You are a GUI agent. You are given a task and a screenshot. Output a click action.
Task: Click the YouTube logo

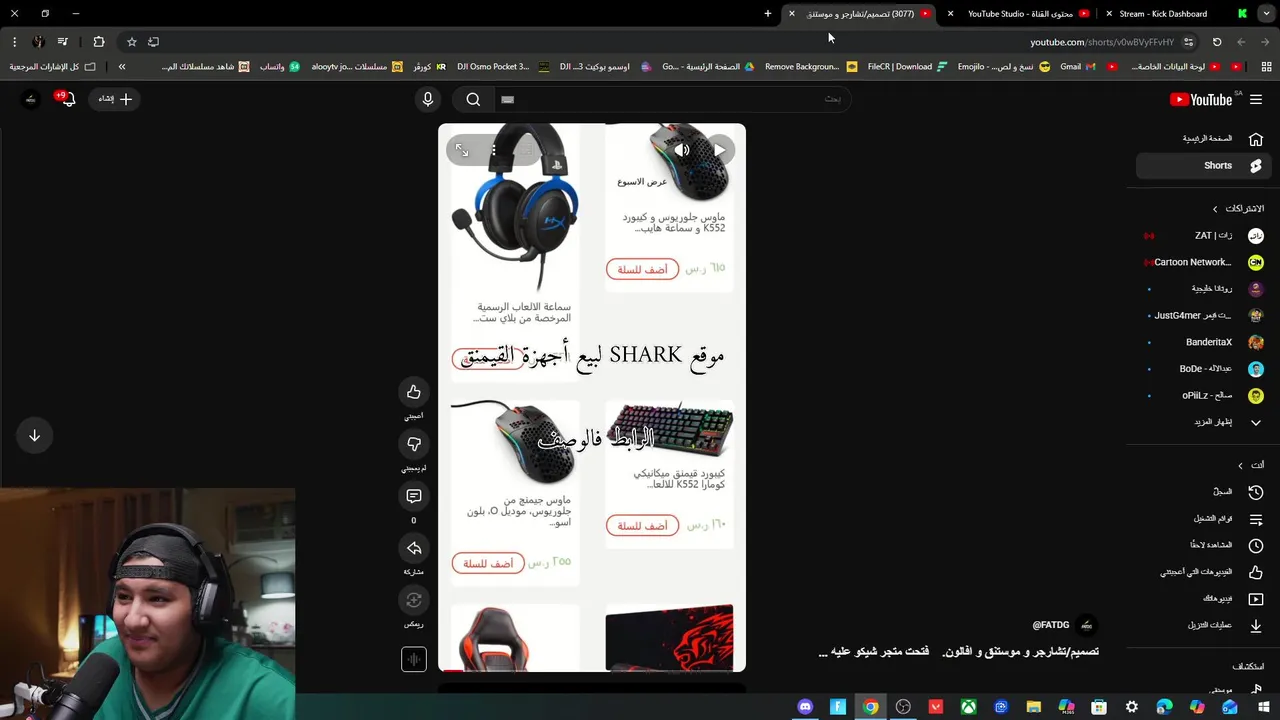1201,99
